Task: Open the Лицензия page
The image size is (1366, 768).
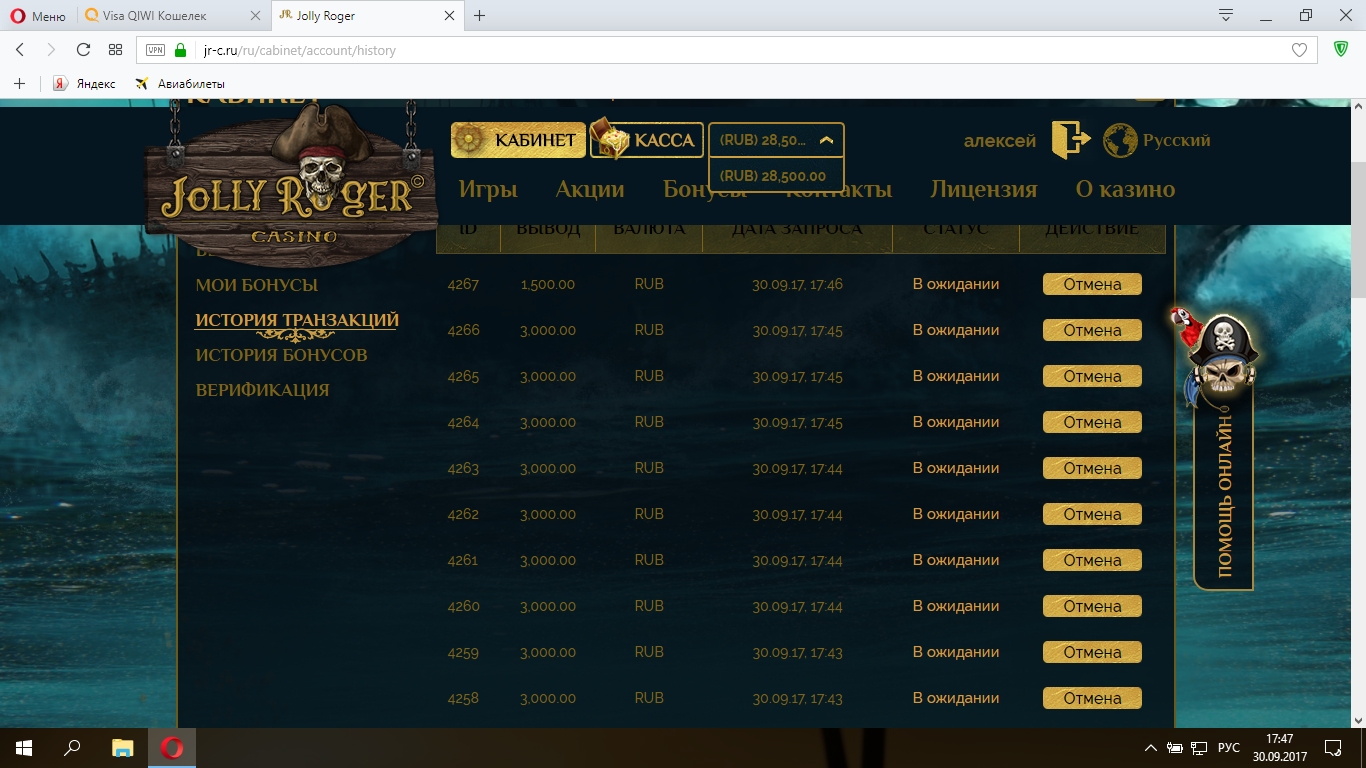Action: tap(984, 189)
